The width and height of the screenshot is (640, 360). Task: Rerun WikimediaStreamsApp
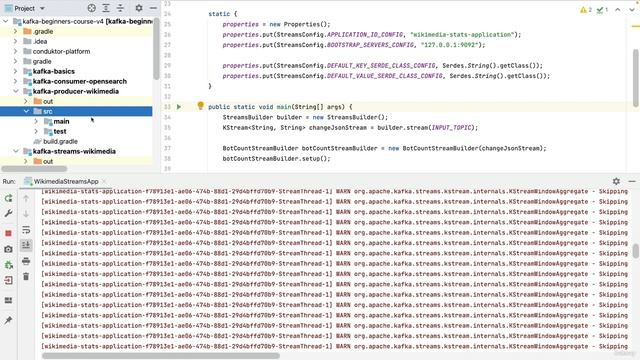coord(8,198)
